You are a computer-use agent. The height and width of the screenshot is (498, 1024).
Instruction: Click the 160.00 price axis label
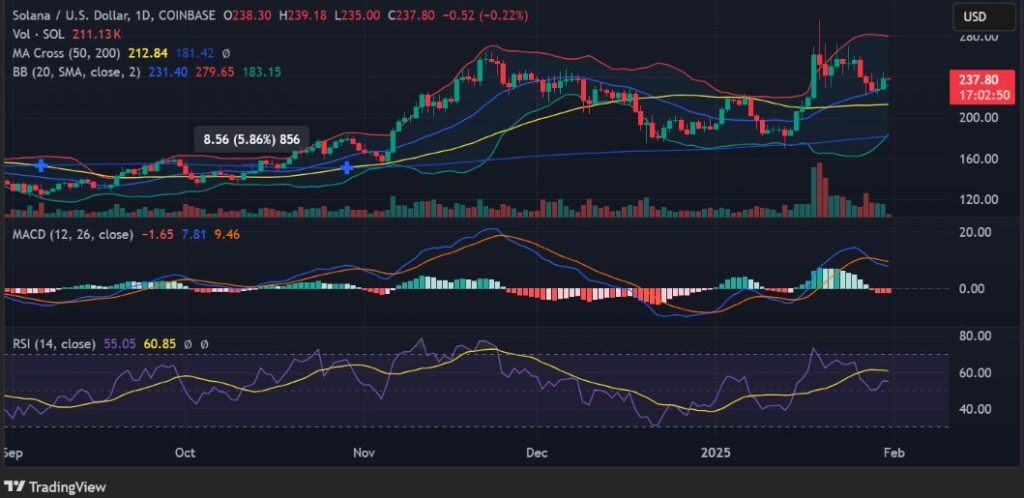(x=978, y=159)
